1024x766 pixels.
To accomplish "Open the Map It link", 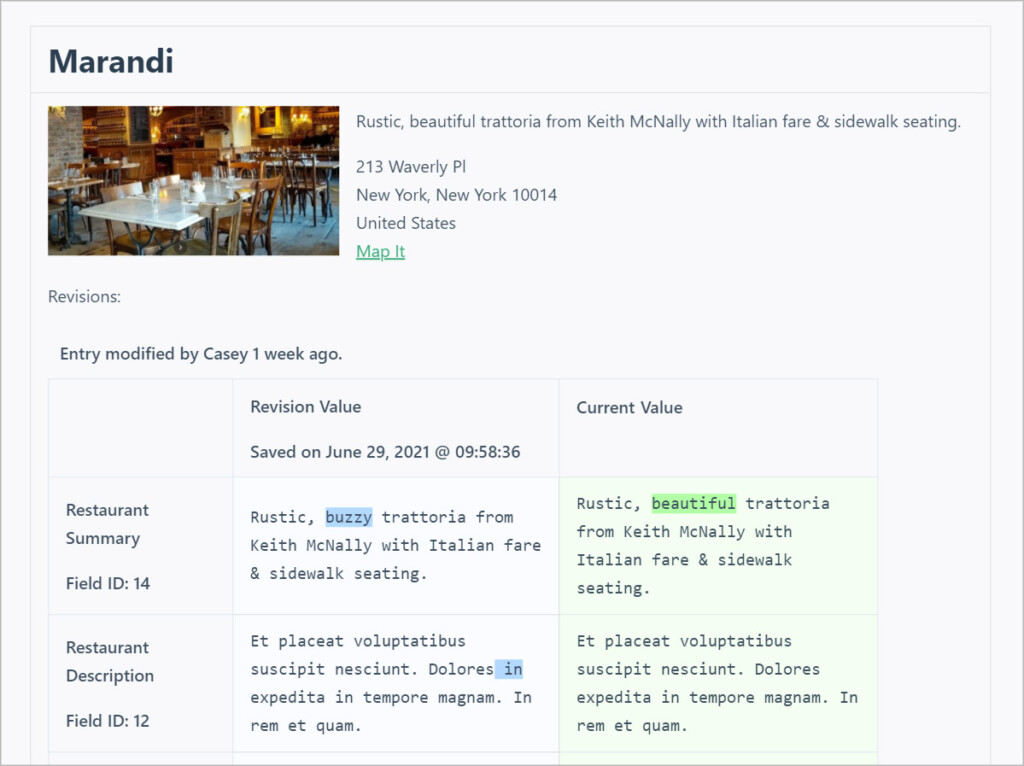I will tap(380, 251).
